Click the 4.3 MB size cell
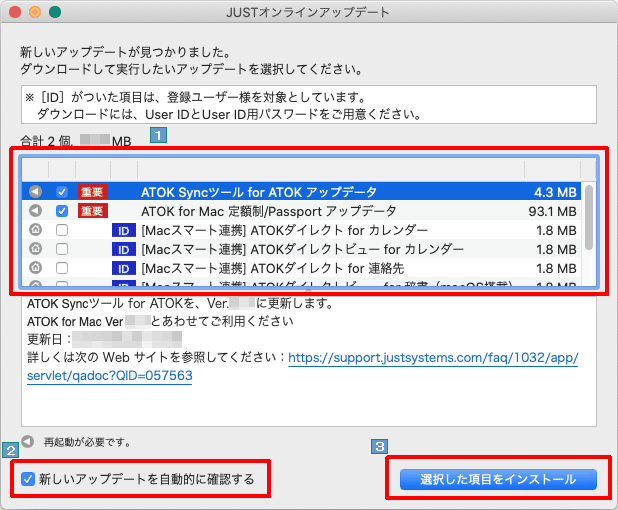618x510 pixels. pos(555,192)
